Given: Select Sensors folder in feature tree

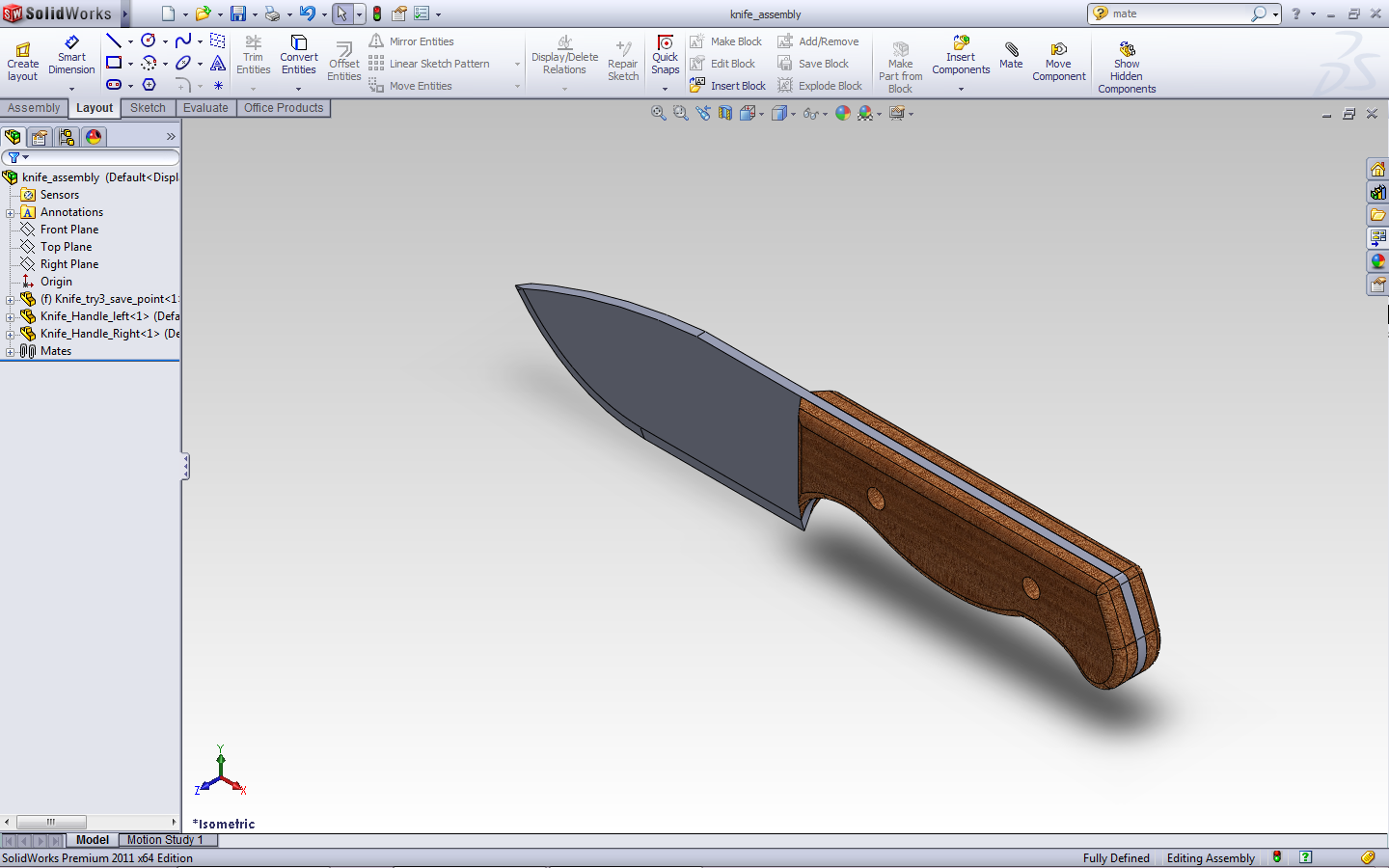Looking at the screenshot, I should click(60, 195).
